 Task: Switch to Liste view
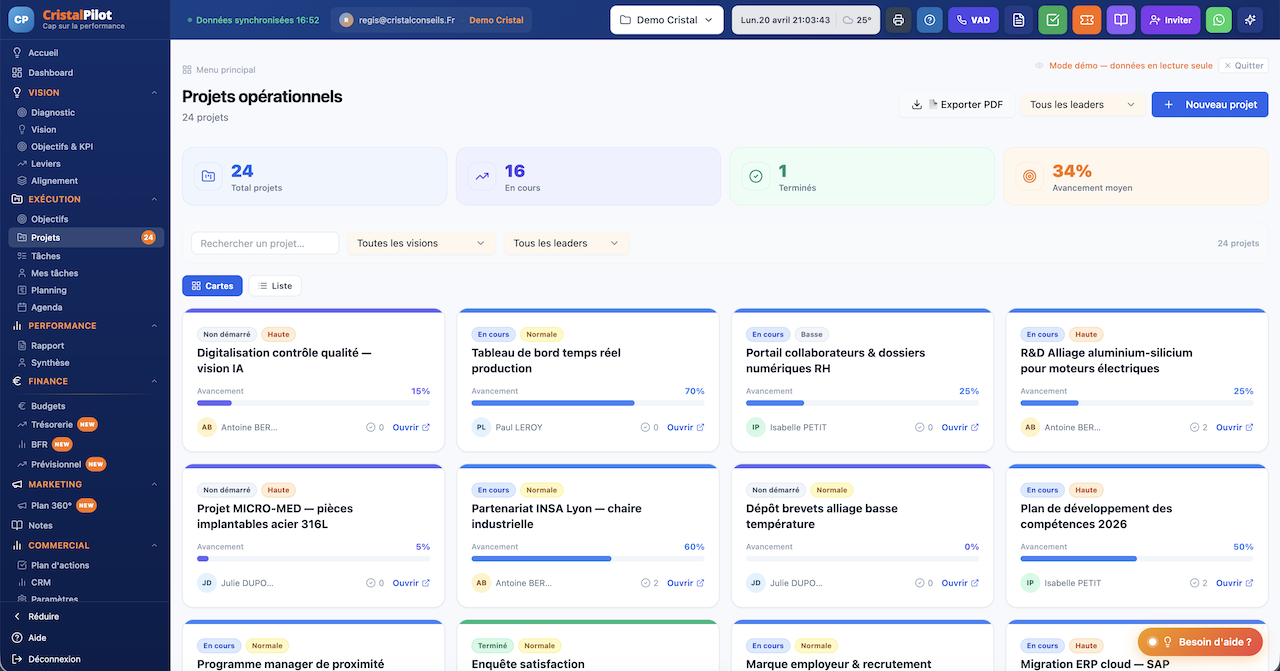(275, 286)
